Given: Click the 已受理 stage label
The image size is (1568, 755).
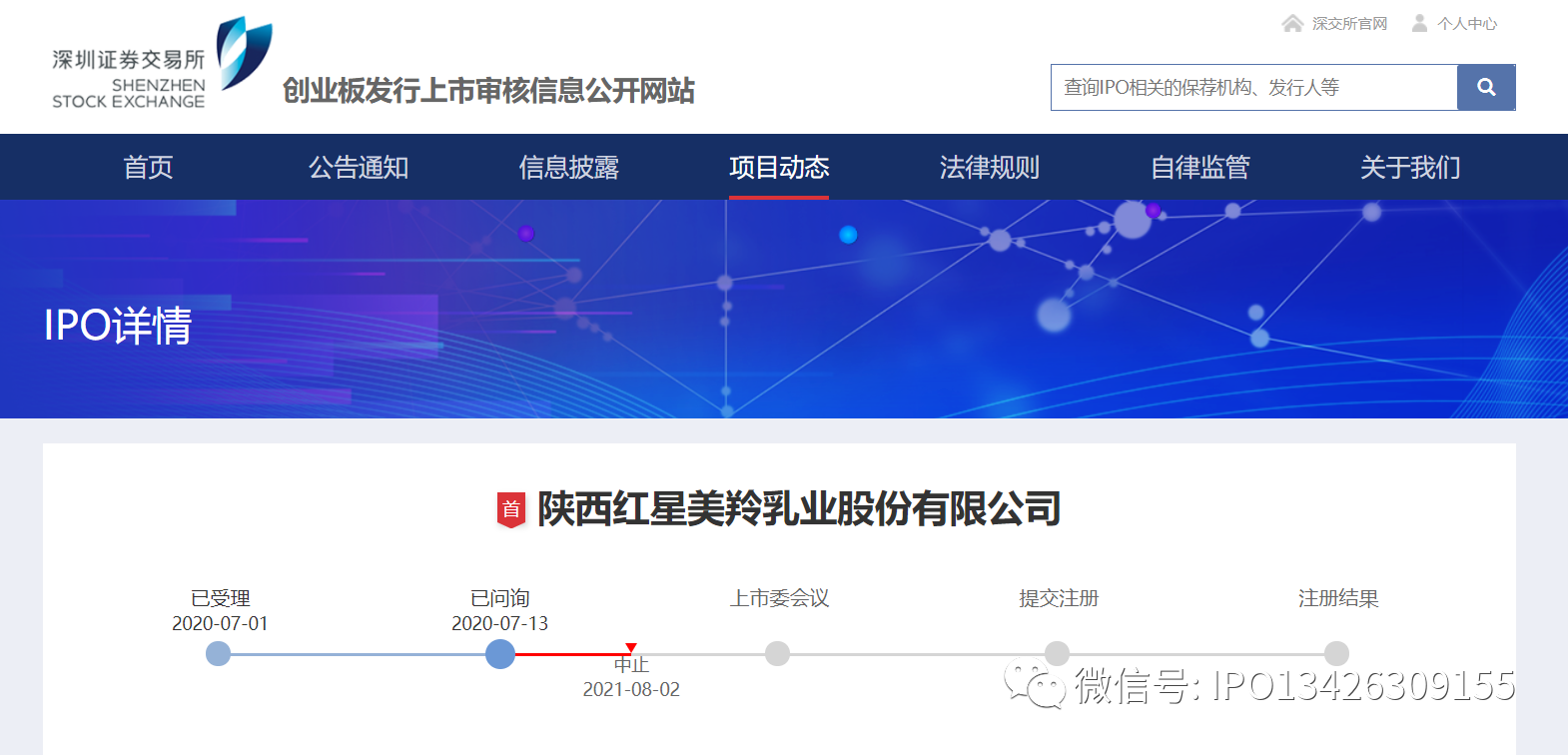Looking at the screenshot, I should [220, 598].
